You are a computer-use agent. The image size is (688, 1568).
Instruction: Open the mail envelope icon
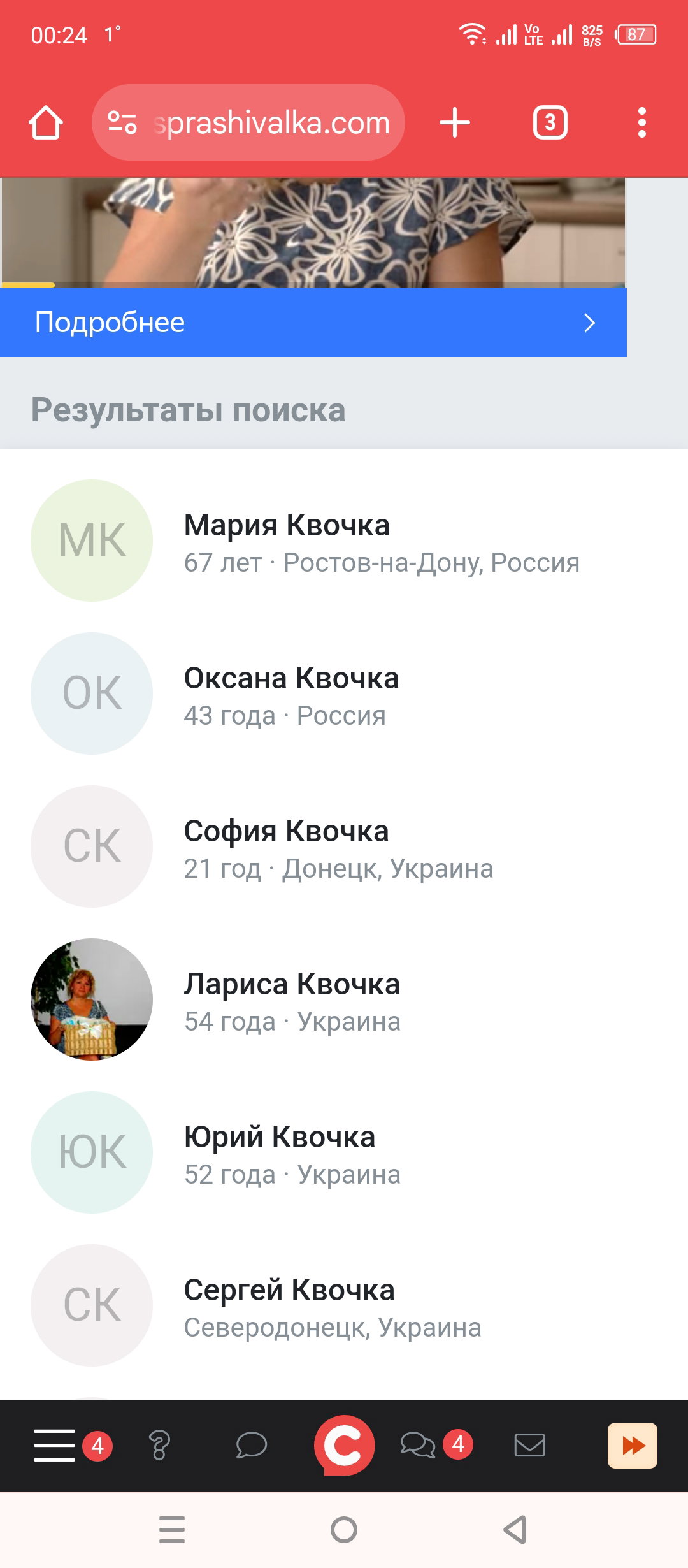(x=529, y=1445)
